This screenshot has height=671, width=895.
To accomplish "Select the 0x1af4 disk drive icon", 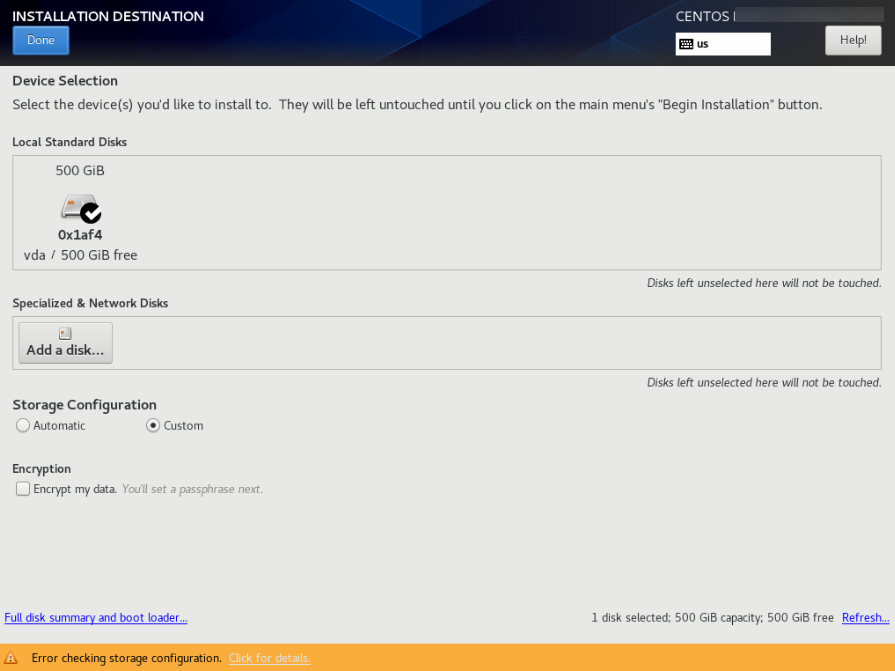I will [x=79, y=208].
